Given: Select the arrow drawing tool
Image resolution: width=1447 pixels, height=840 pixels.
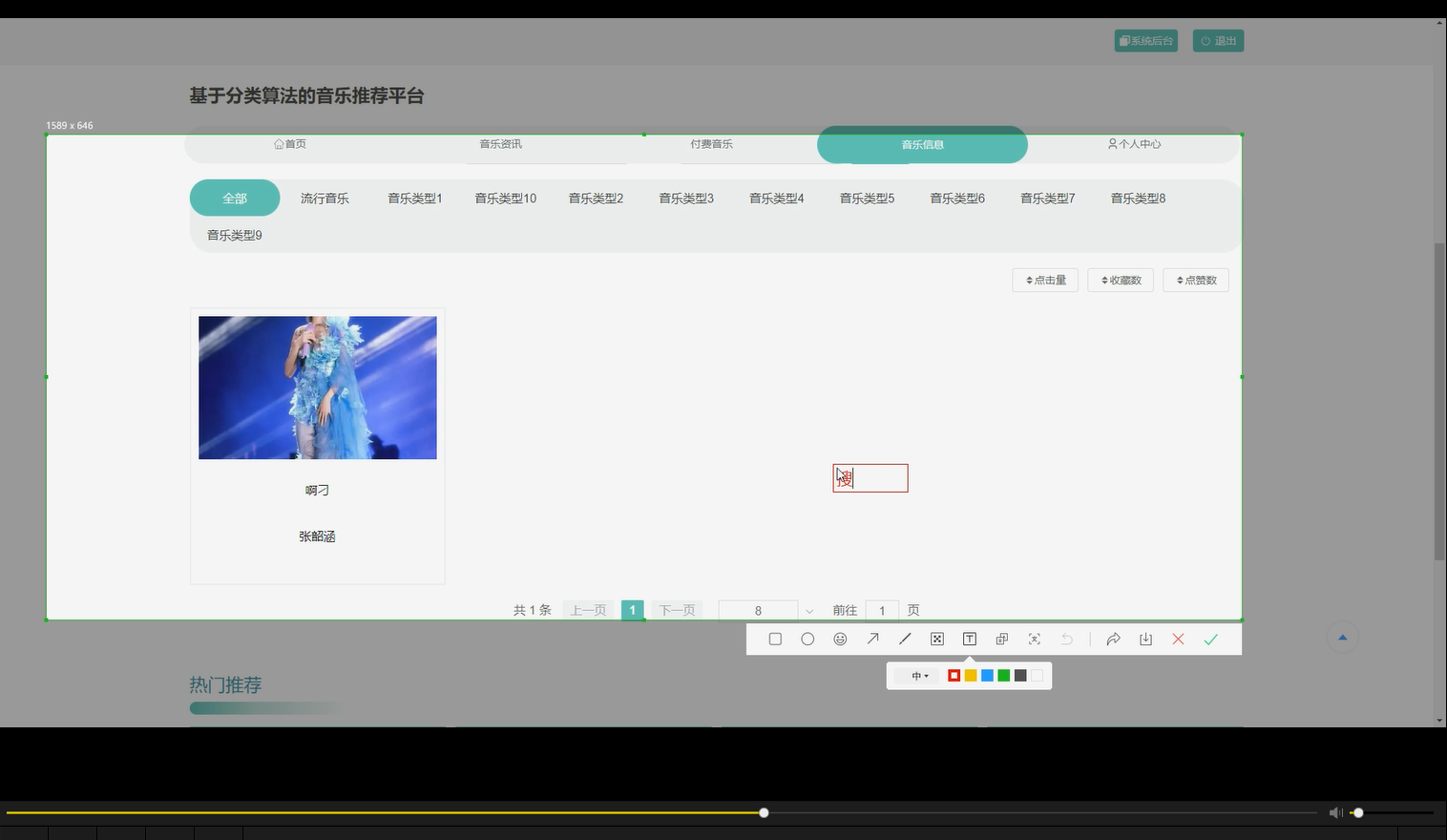Looking at the screenshot, I should (871, 639).
